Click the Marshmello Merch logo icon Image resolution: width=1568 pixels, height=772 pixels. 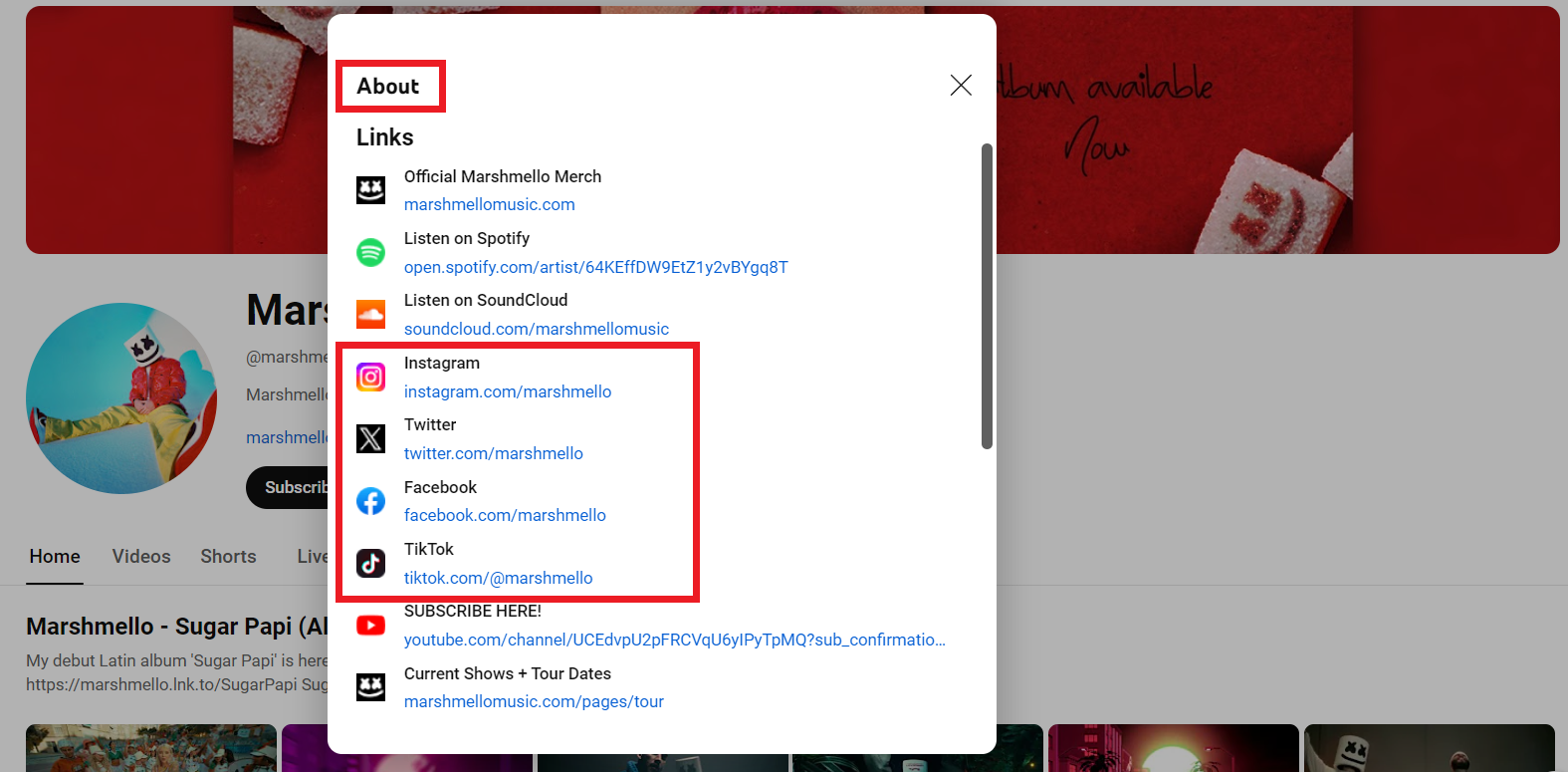[x=370, y=189]
